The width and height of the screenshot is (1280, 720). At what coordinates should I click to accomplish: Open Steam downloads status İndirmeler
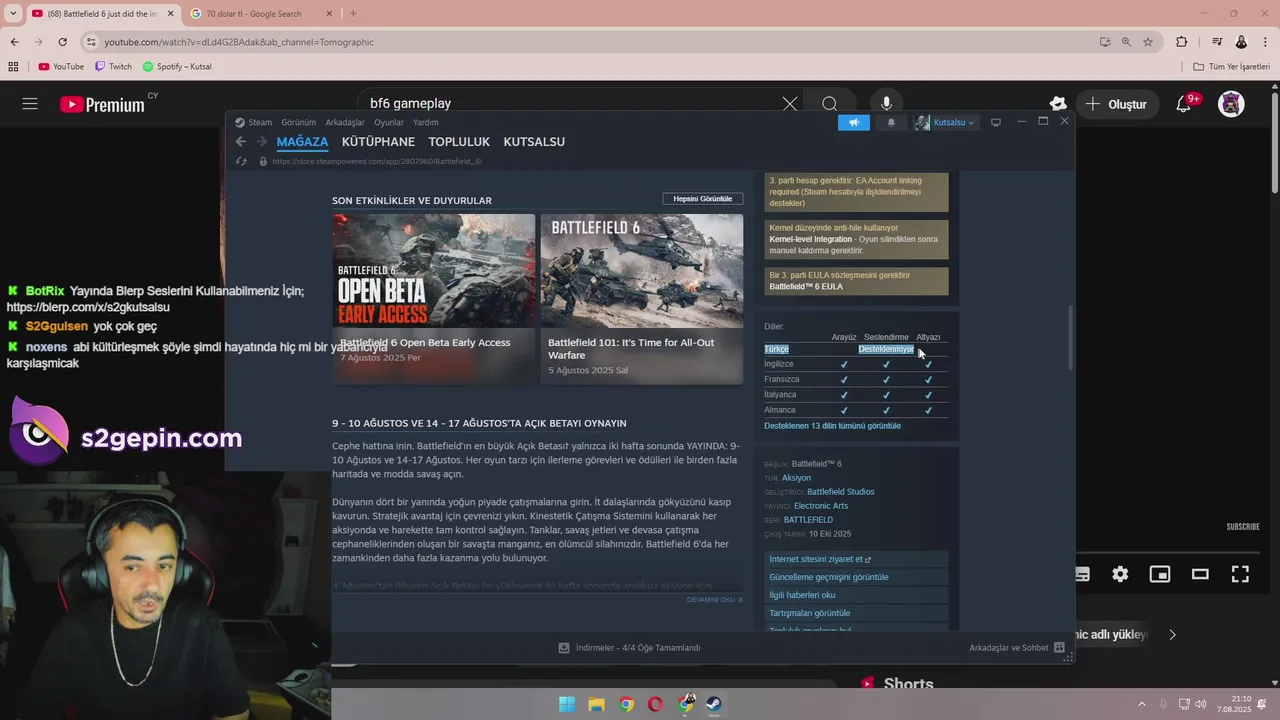(x=630, y=648)
